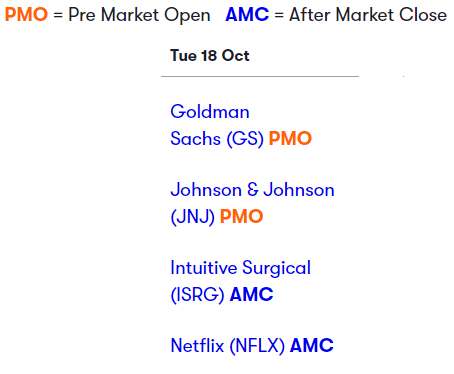
Task: Click the (JNJ) ticker symbol
Action: [x=192, y=217]
